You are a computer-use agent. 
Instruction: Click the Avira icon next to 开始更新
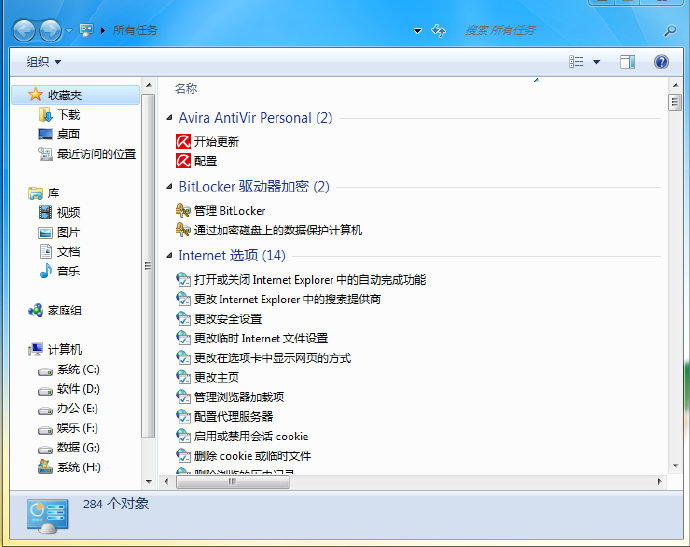pyautogui.click(x=183, y=142)
